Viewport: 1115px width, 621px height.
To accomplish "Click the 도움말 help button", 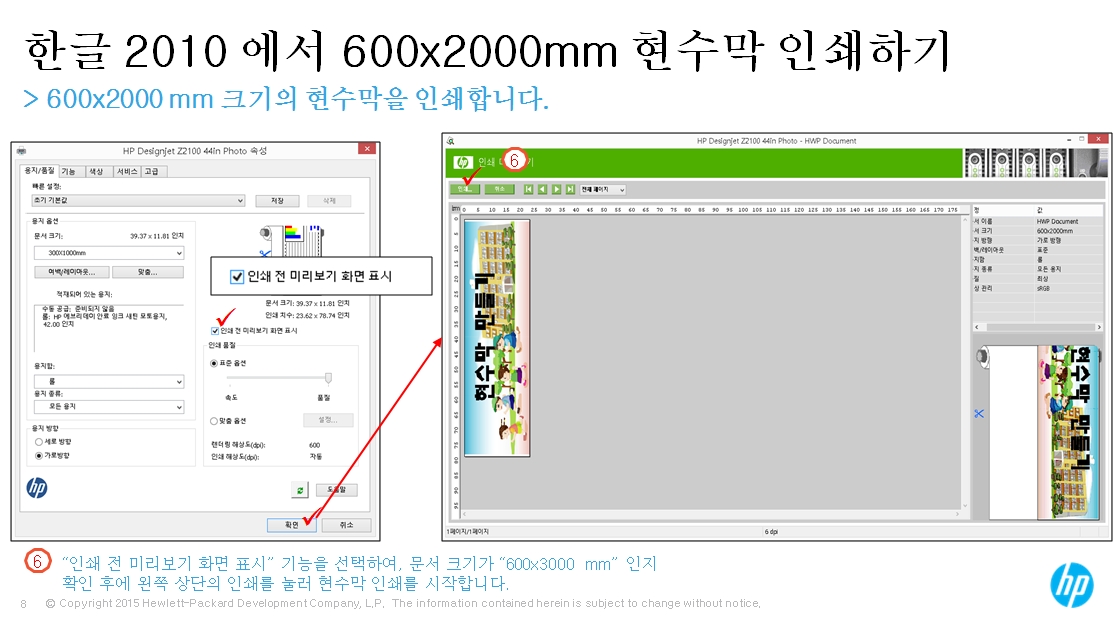I will pyautogui.click(x=336, y=489).
